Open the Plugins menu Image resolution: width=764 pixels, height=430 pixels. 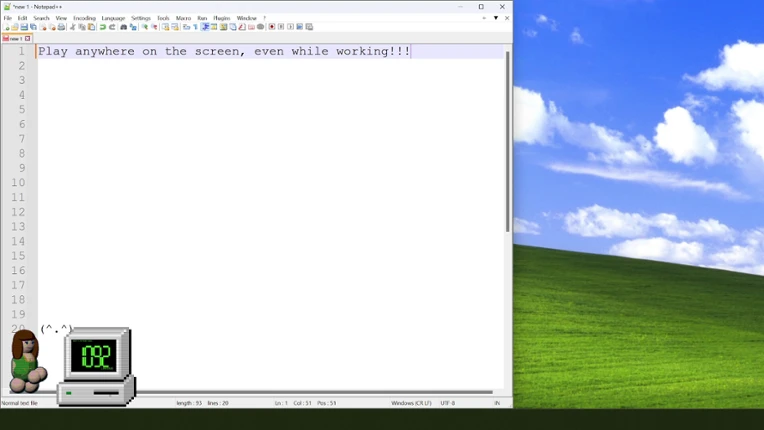click(x=221, y=18)
